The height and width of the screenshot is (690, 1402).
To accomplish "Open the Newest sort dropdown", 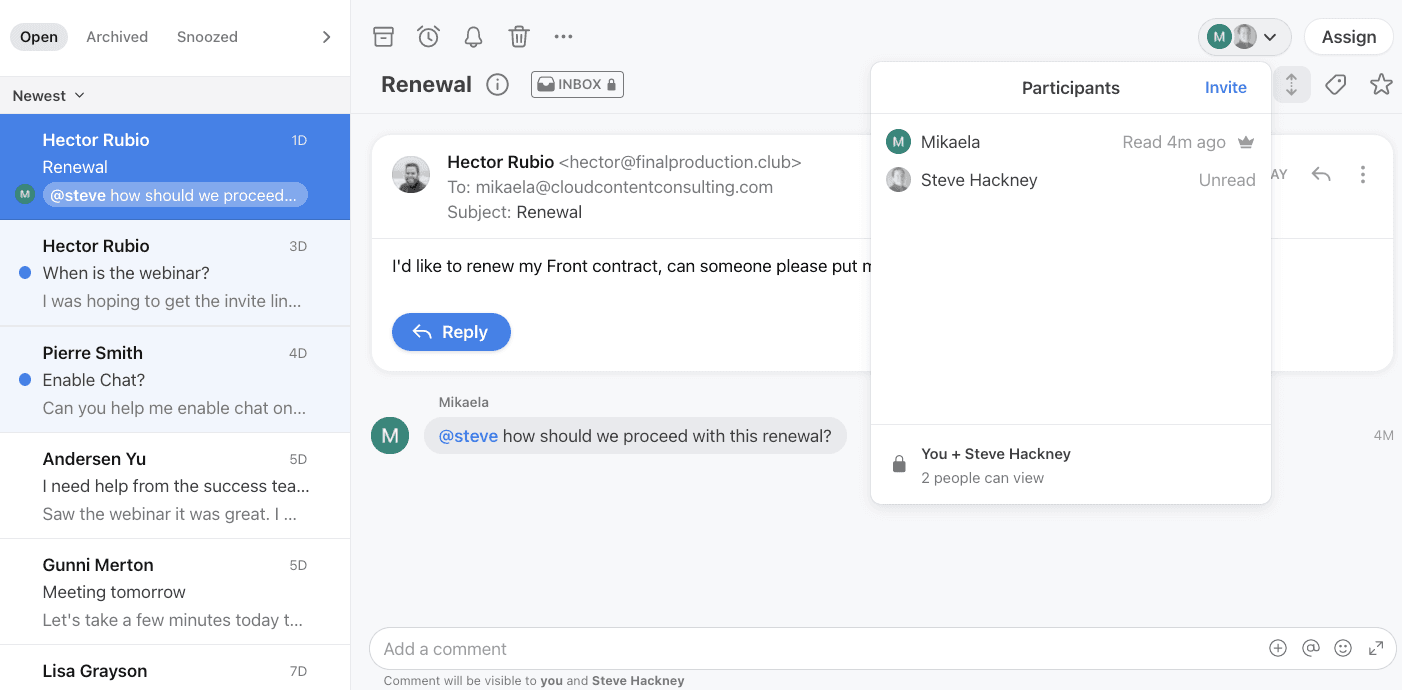I will (48, 96).
